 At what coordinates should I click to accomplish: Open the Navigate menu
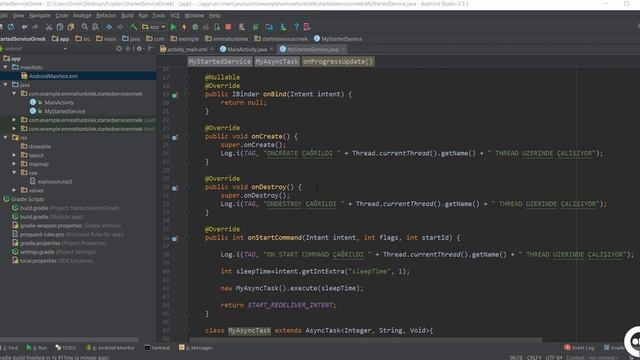40,16
